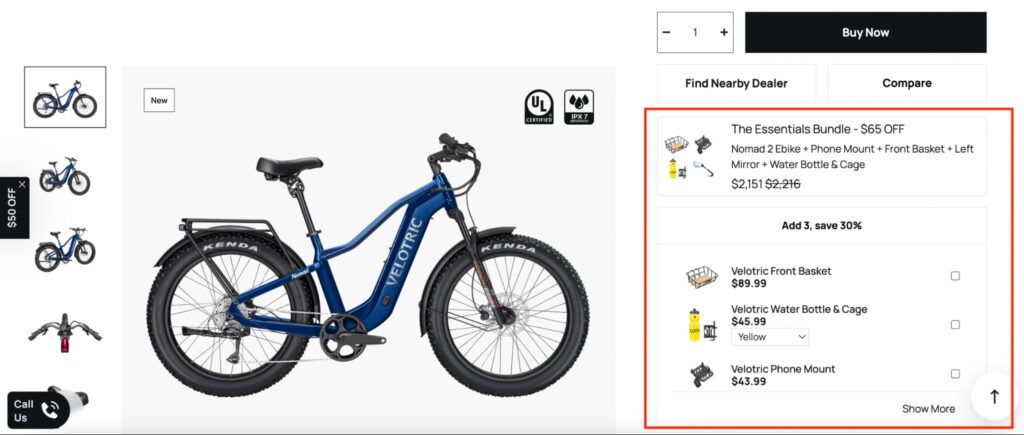Decrease quantity with the minus button

point(667,33)
